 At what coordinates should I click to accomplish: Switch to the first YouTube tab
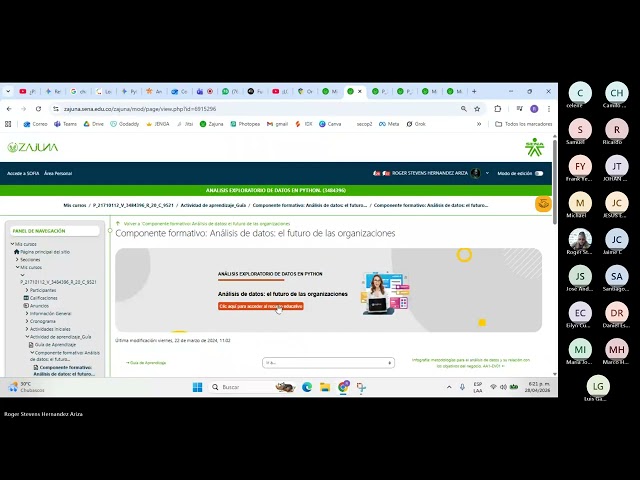(27, 91)
